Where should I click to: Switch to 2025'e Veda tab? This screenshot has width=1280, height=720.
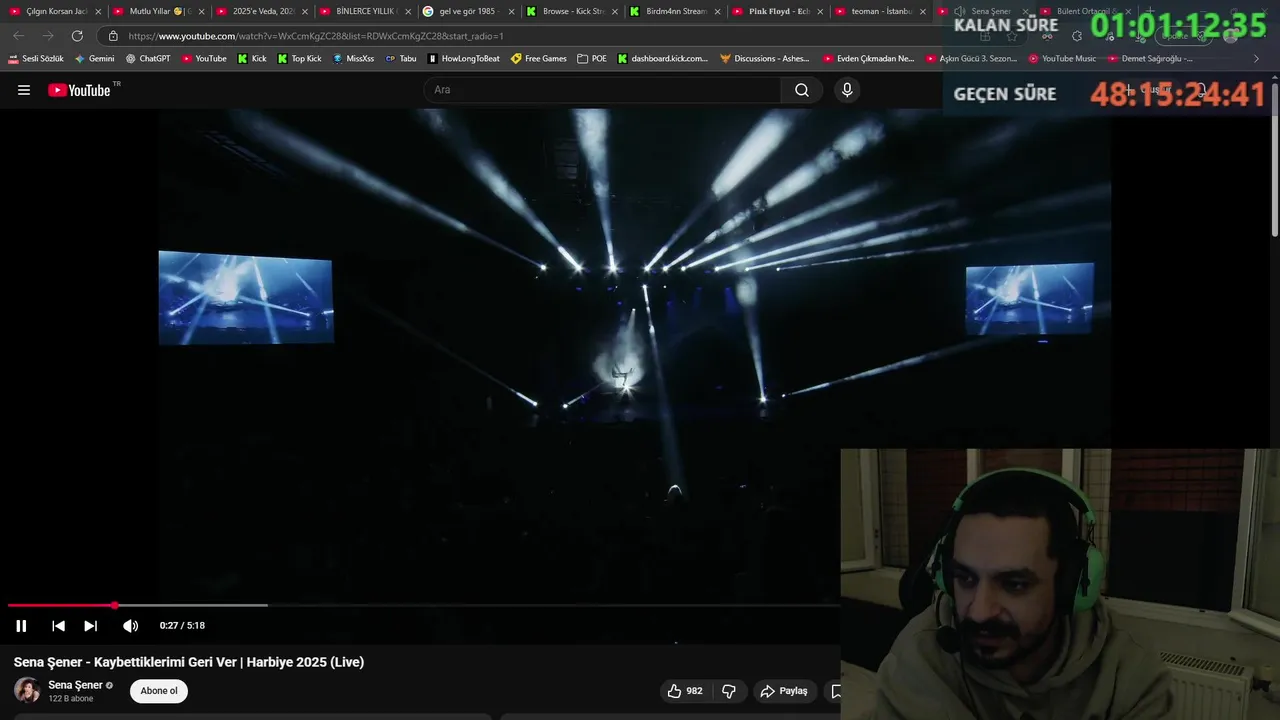pos(261,11)
